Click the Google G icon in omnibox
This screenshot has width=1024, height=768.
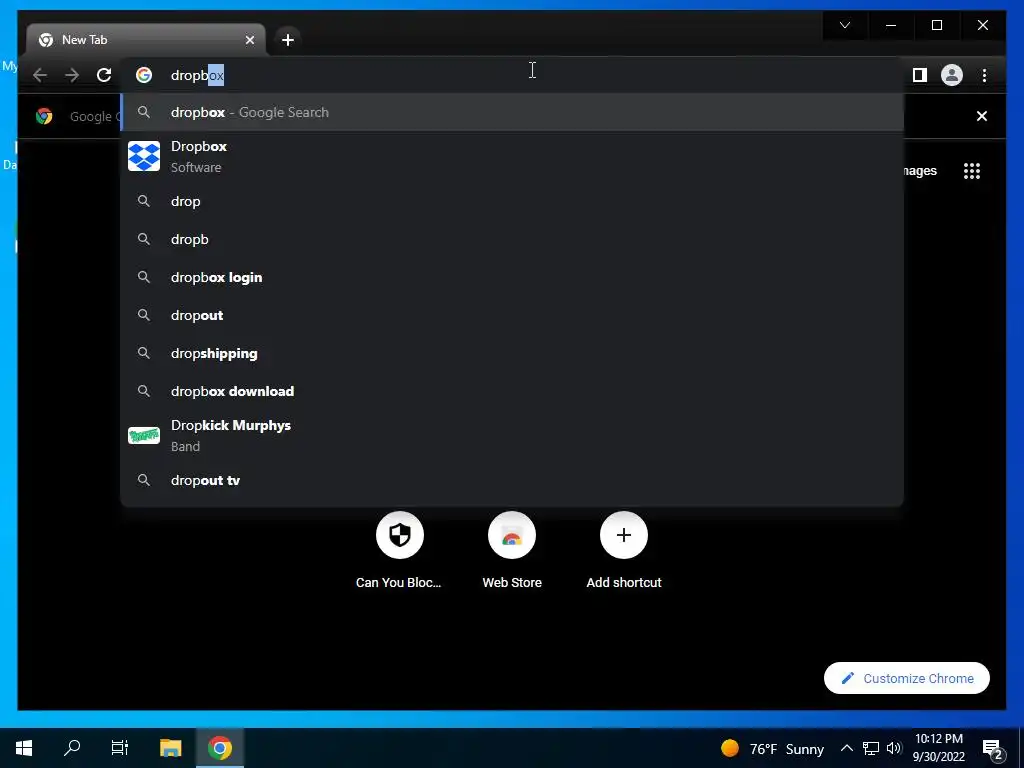pos(144,75)
